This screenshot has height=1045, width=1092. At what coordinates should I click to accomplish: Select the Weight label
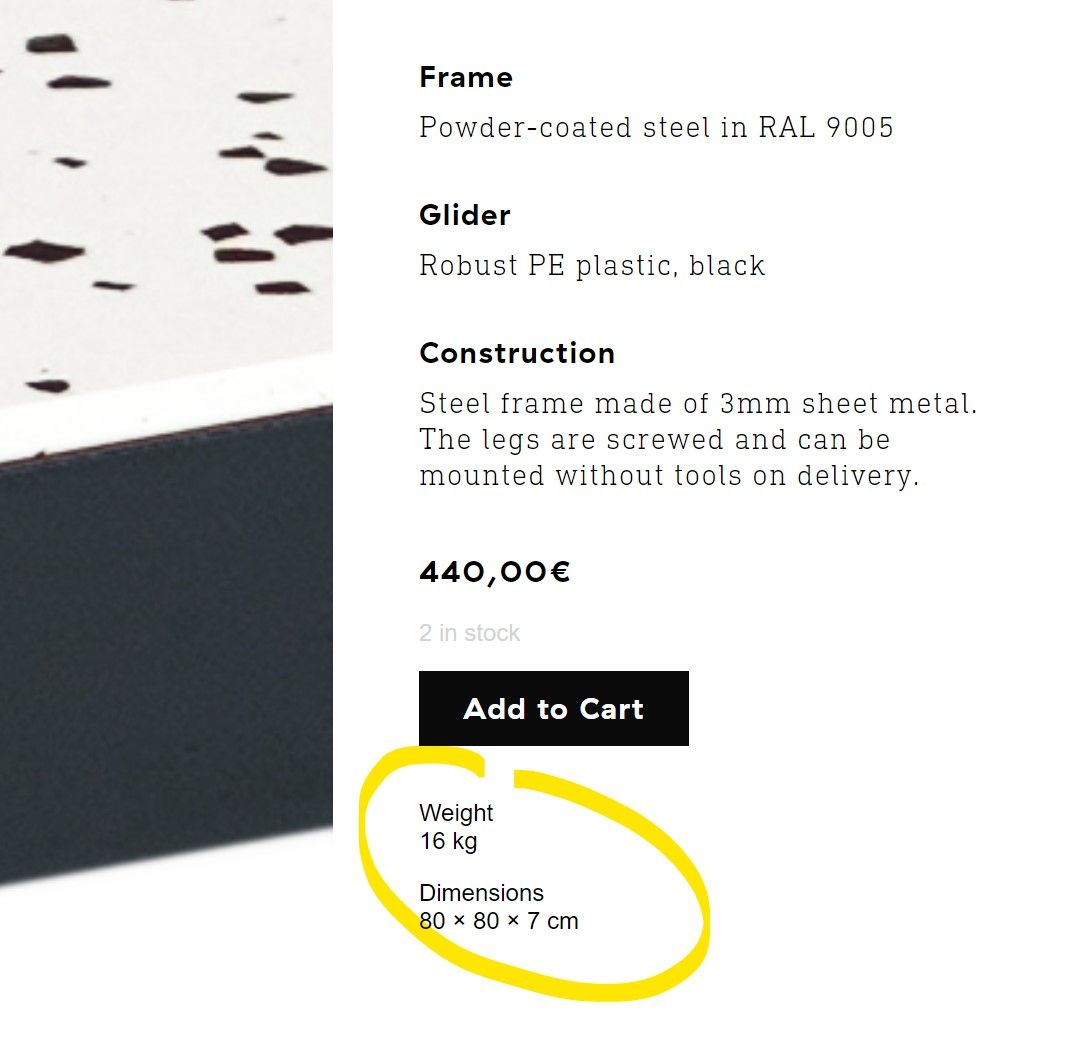[456, 813]
